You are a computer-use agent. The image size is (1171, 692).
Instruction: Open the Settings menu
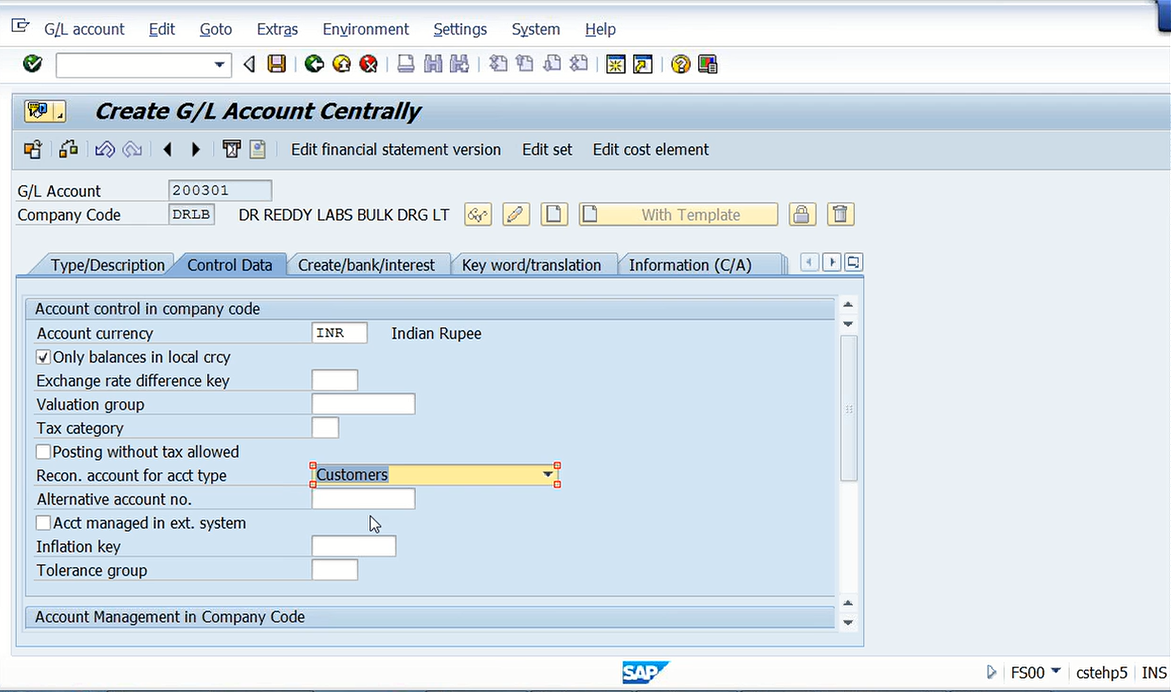point(460,29)
